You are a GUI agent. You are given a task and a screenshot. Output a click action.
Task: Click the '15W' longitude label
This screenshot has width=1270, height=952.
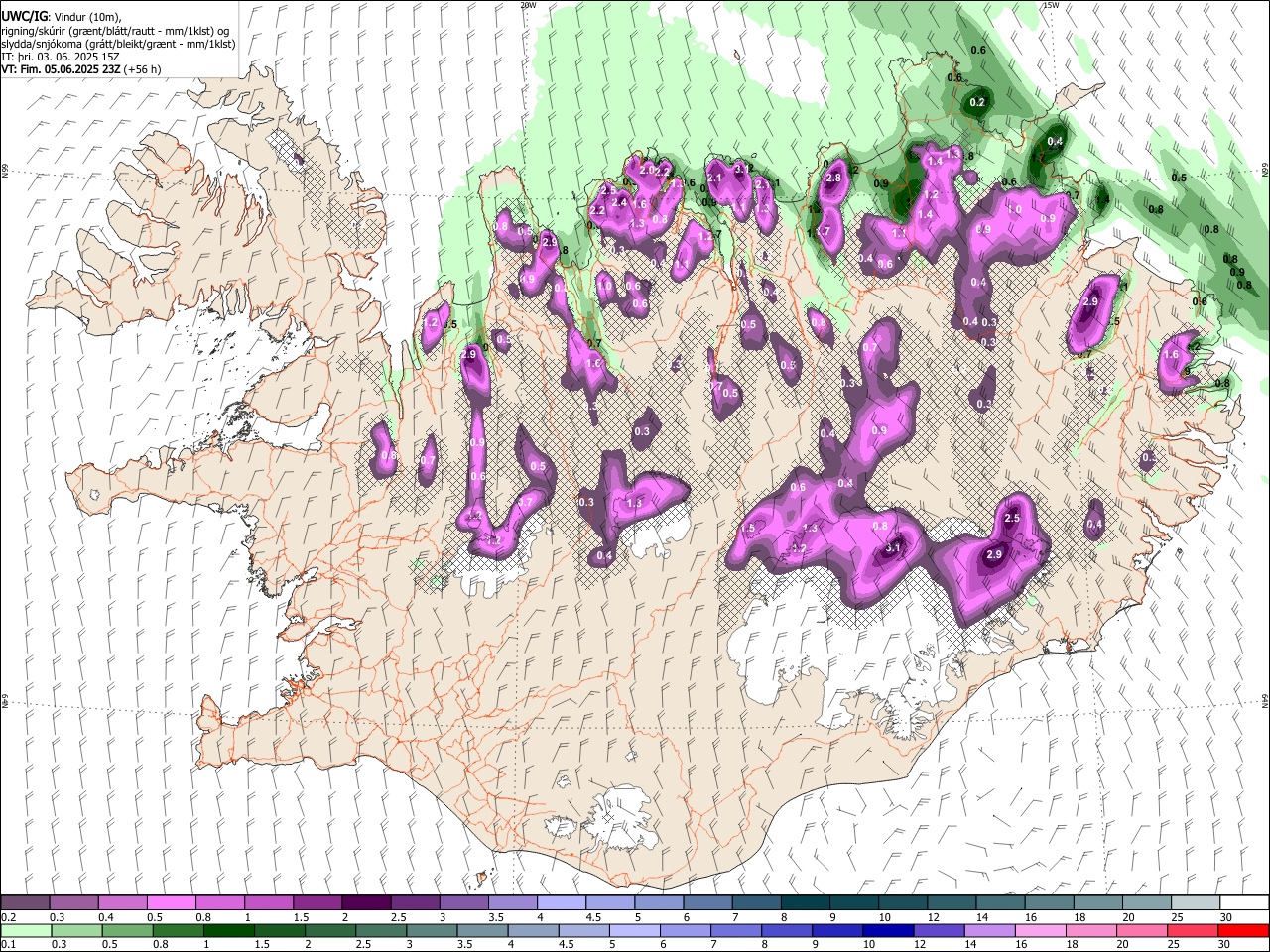1051,5
